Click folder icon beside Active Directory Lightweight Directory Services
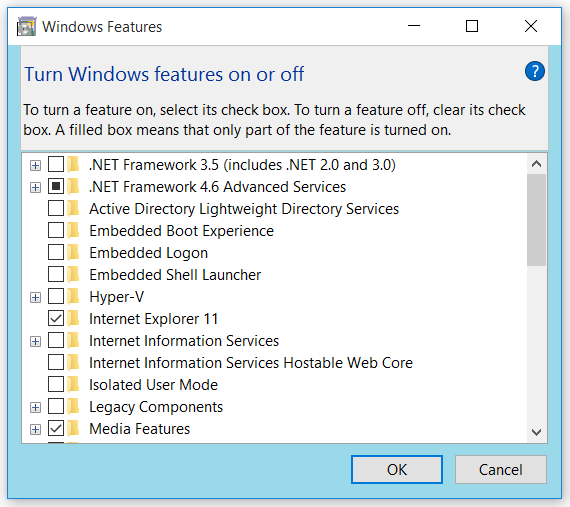The image size is (570, 507). [73, 209]
